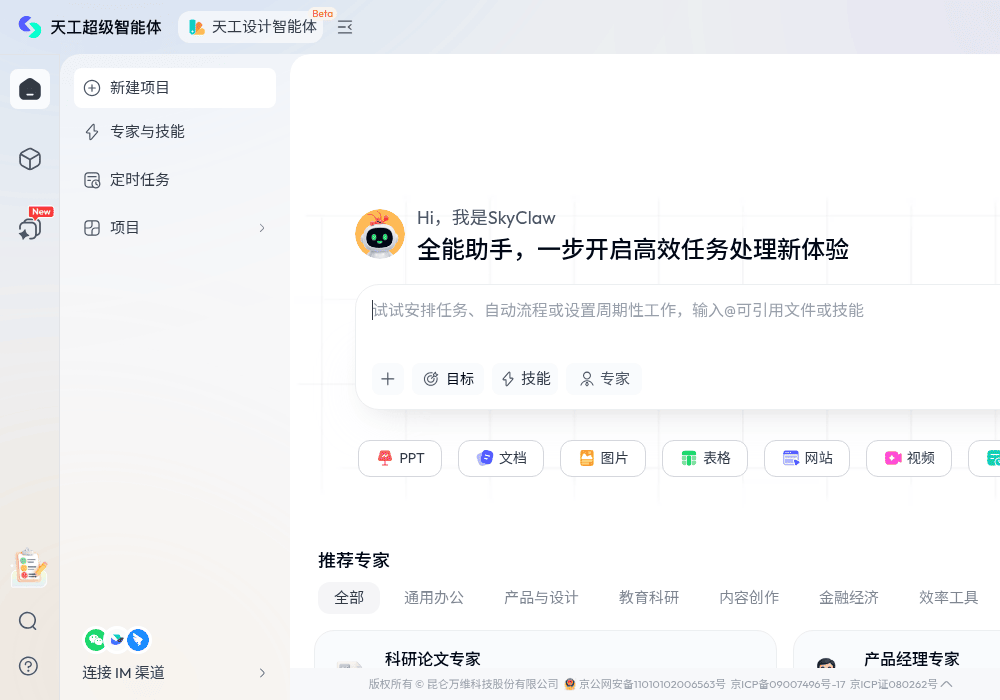Choose the 表格 quick action
Image resolution: width=1000 pixels, height=700 pixels.
point(705,458)
